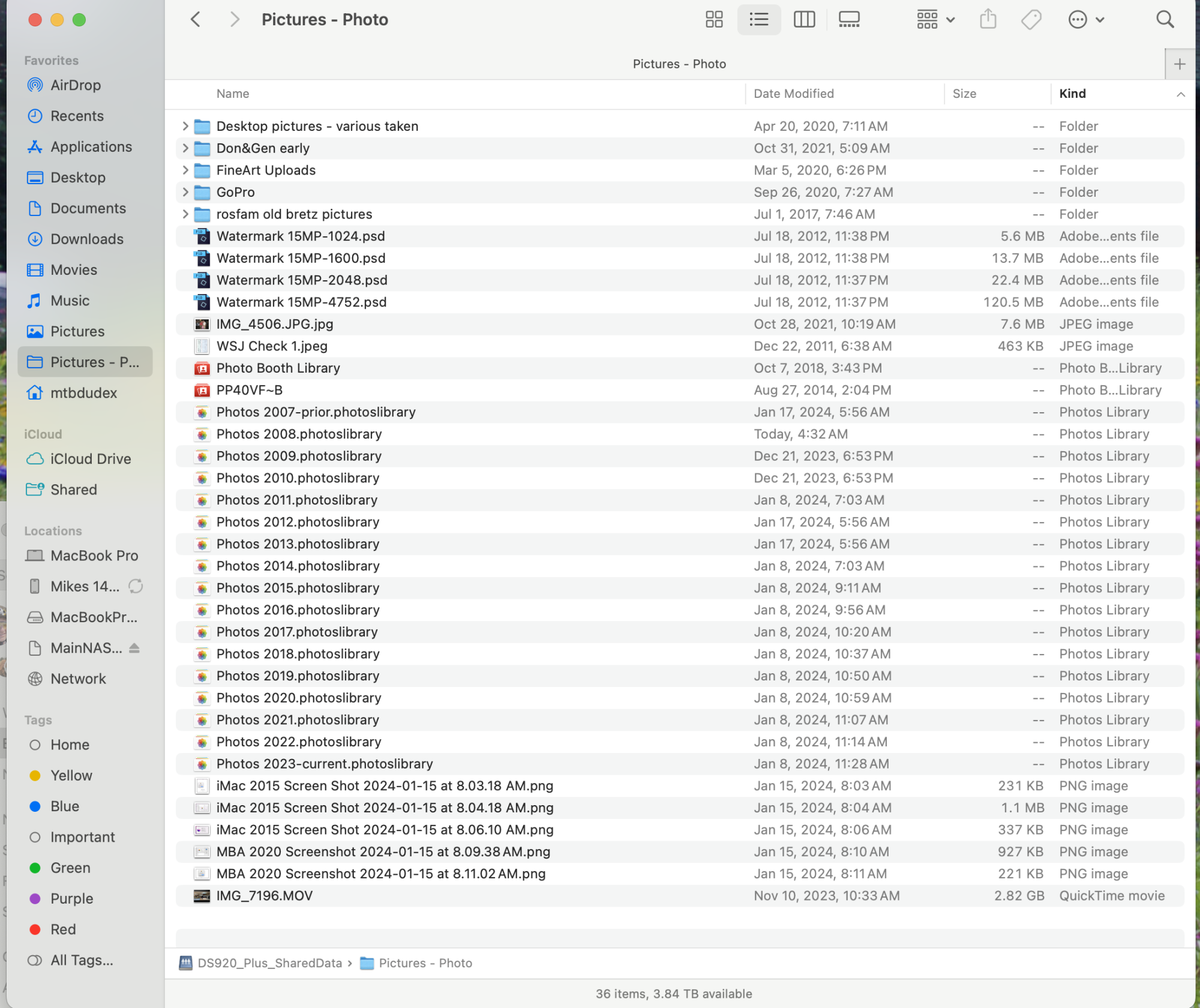Select Photos 2023-current.photoslibrary
Image resolution: width=1200 pixels, height=1008 pixels.
tap(680, 764)
